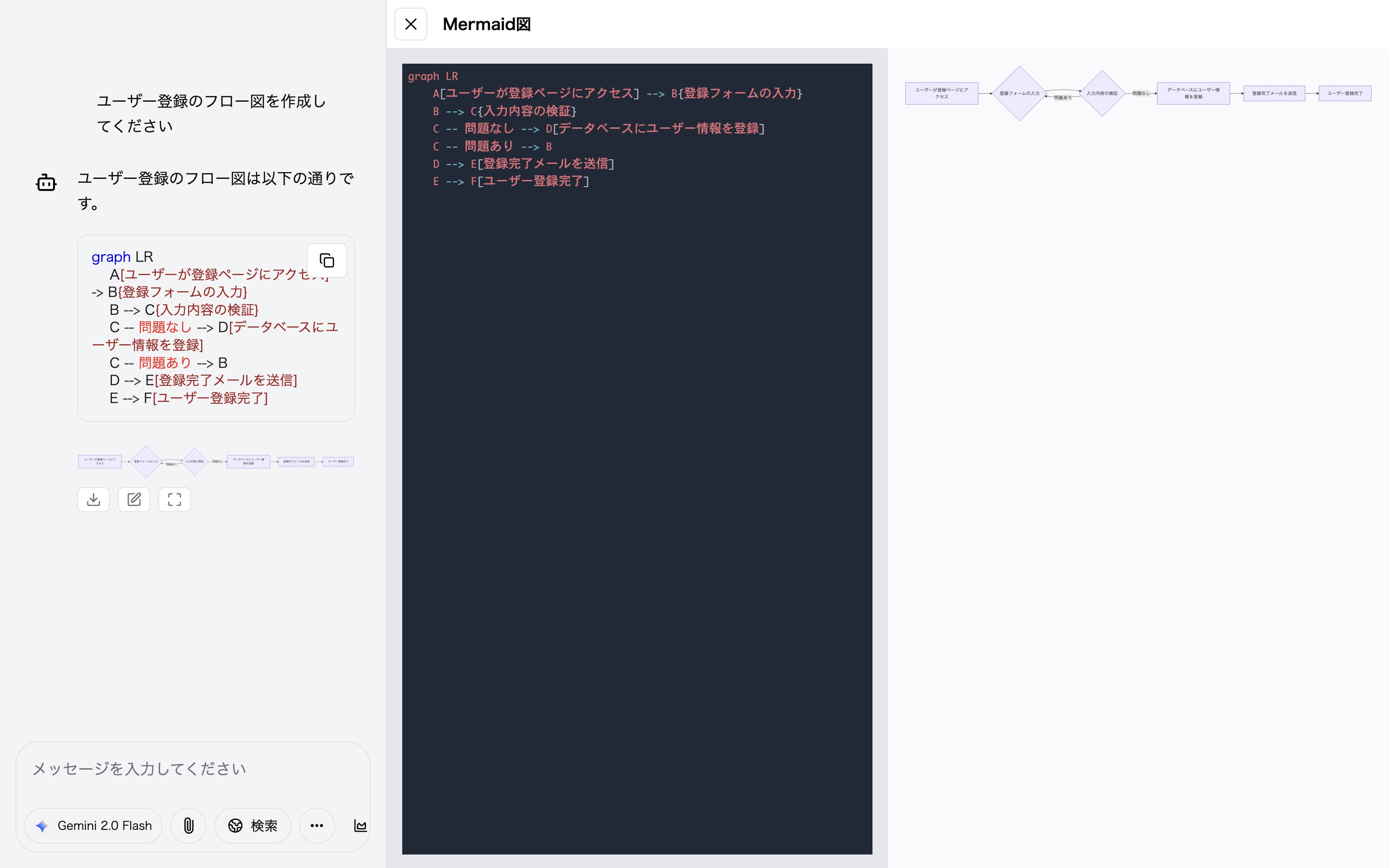This screenshot has width=1389, height=868.
Task: Focus the メッセージを入力してください message field
Action: 193,769
